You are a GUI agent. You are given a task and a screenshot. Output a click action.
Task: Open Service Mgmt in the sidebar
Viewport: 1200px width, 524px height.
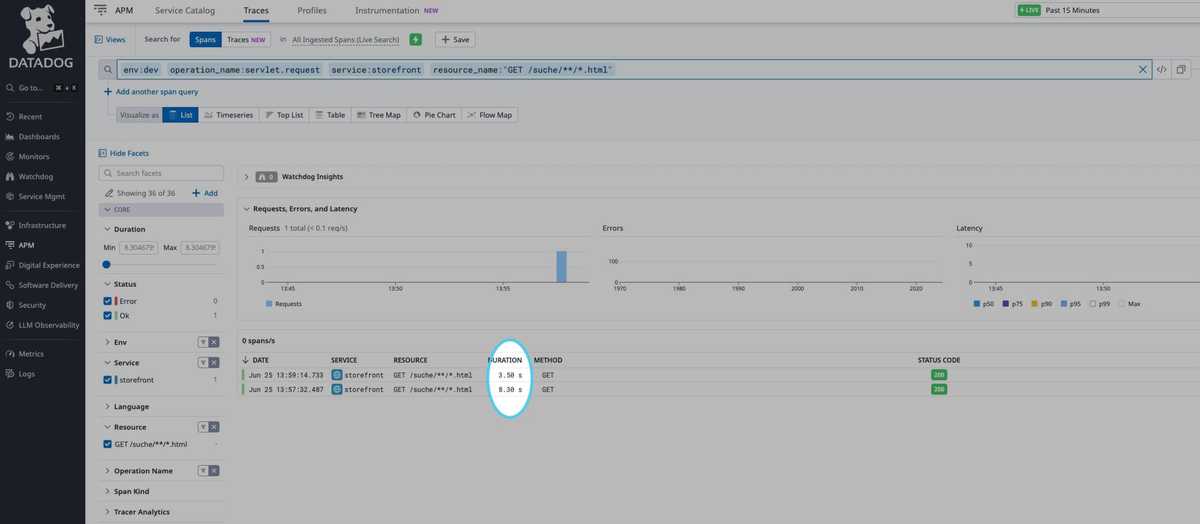tap(41, 196)
